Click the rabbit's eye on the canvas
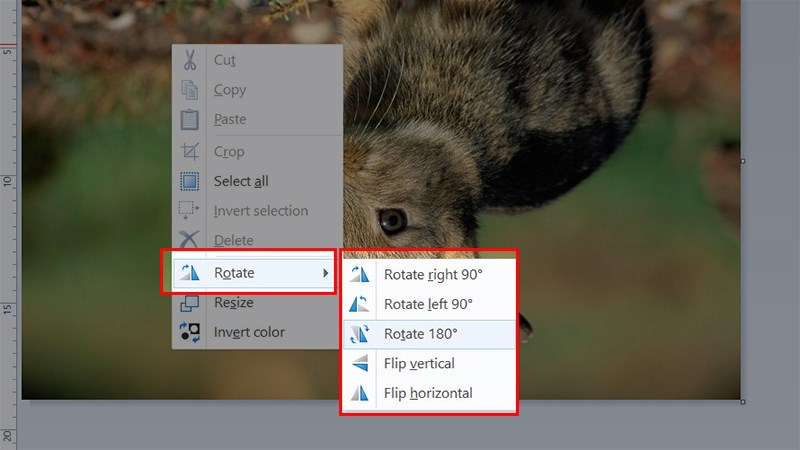This screenshot has height=450, width=800. pyautogui.click(x=392, y=220)
